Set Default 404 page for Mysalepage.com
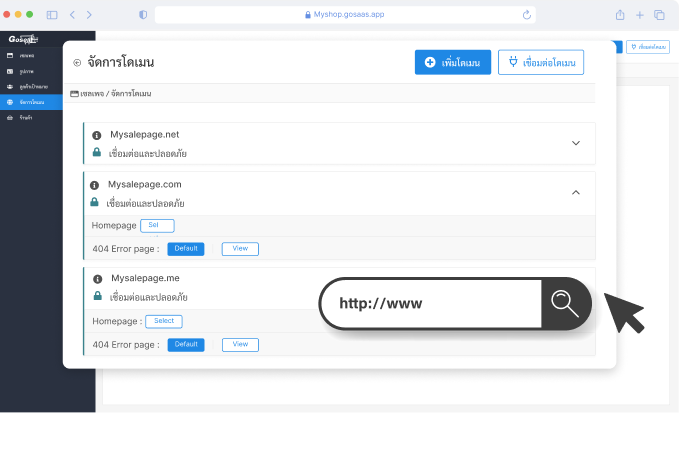Viewport: 688px width, 462px height. [x=186, y=249]
